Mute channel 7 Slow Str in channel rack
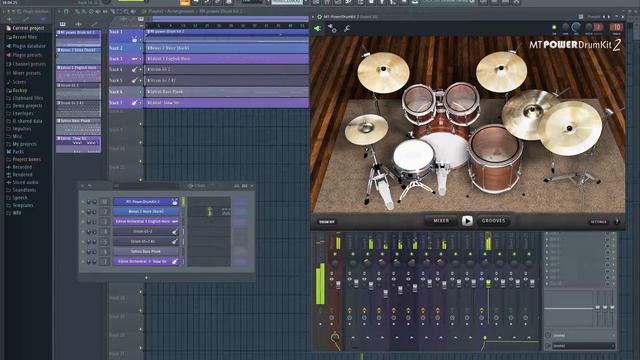640x360 pixels. coord(83,262)
